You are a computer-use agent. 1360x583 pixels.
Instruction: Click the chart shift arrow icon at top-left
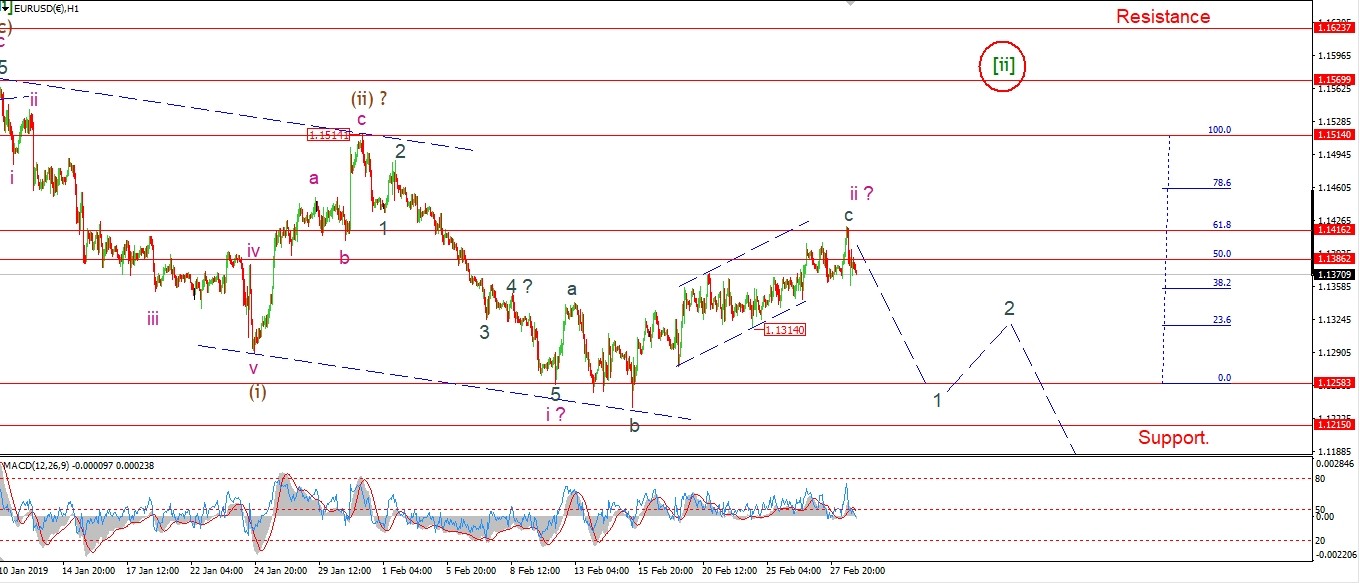(5, 8)
